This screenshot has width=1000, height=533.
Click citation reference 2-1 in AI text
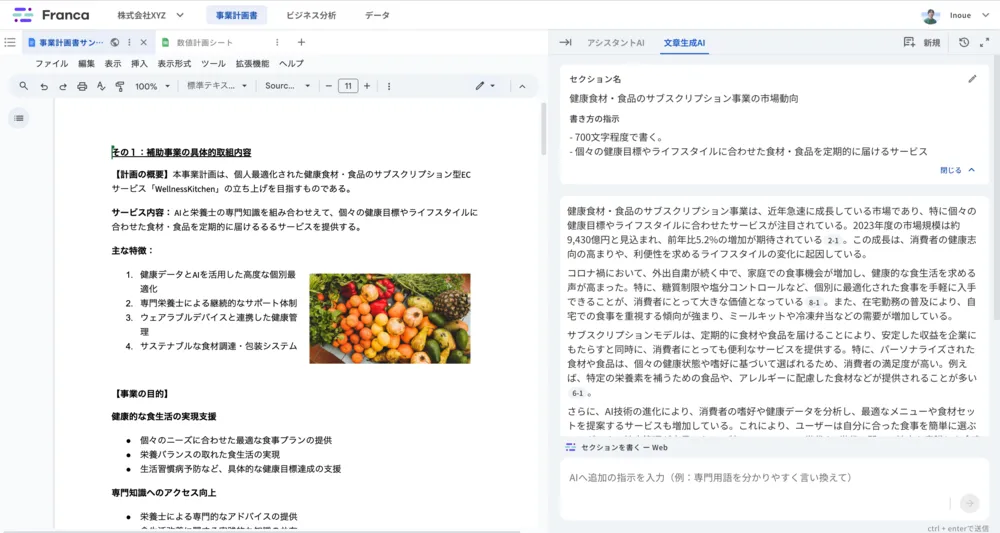click(x=833, y=240)
